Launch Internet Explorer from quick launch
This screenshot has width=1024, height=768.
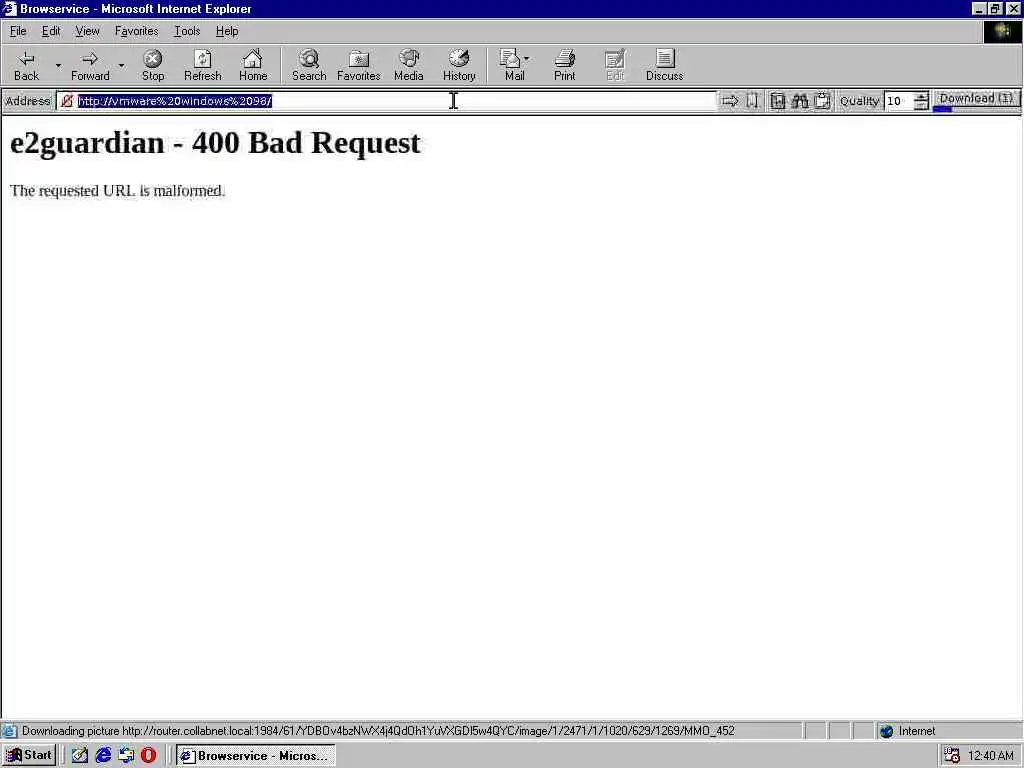pyautogui.click(x=103, y=756)
